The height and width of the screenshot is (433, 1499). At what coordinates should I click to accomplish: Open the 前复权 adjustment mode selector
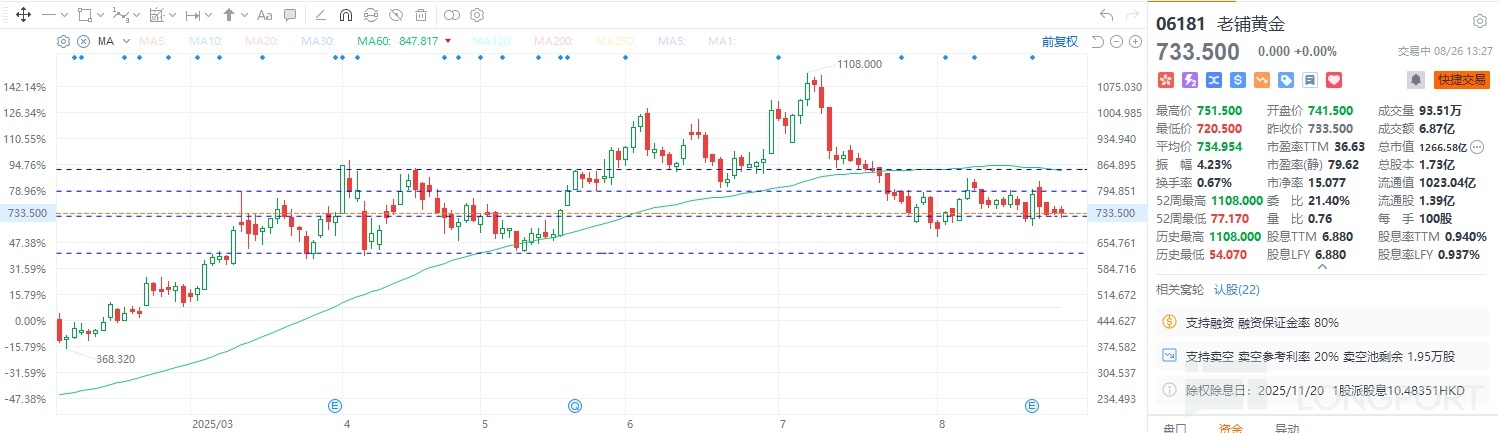coord(1059,41)
